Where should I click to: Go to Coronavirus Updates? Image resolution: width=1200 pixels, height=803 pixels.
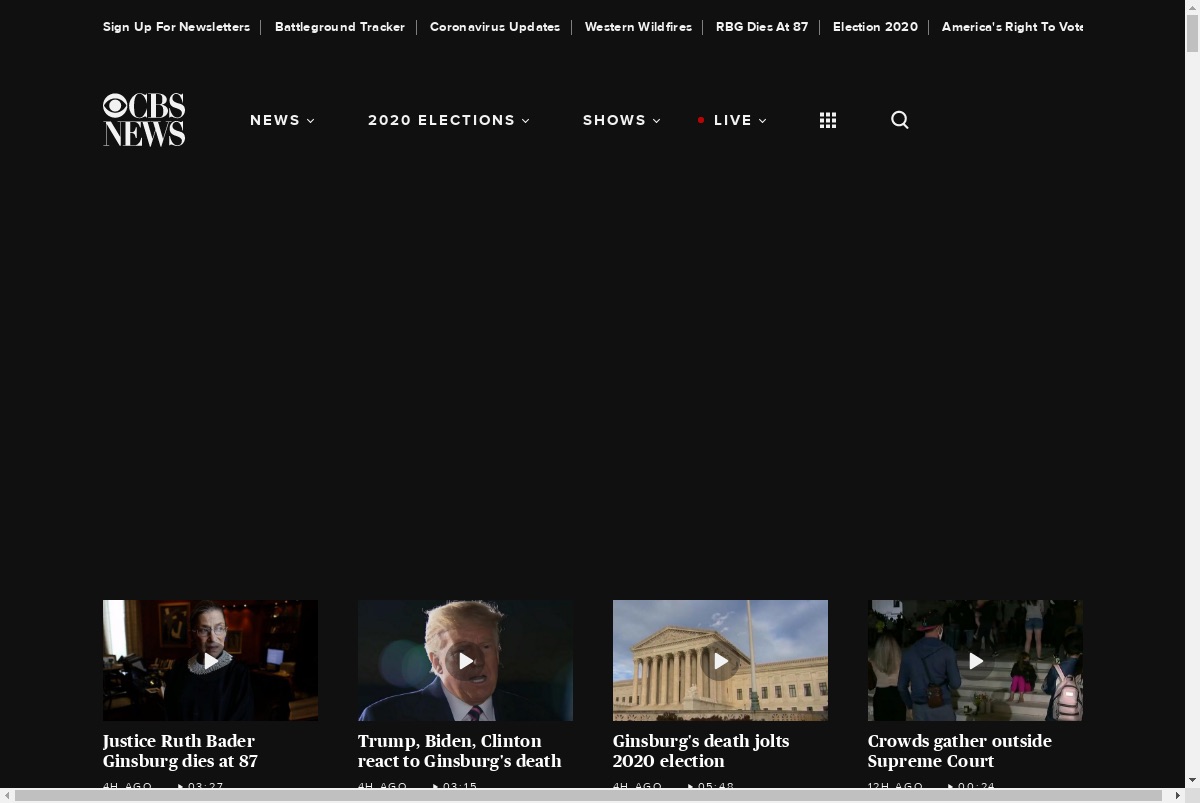click(495, 27)
